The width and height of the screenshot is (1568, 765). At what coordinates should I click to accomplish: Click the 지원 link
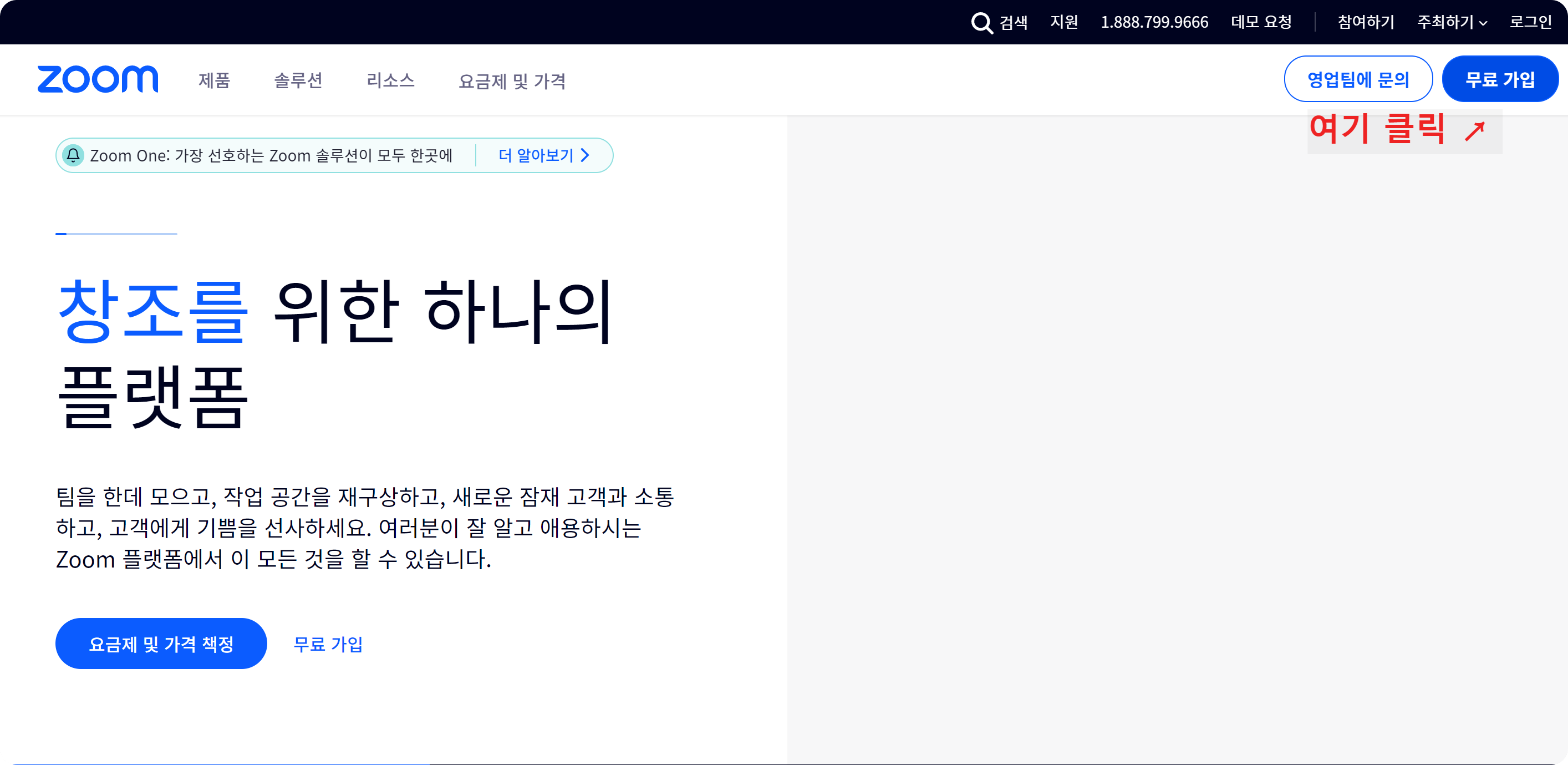point(1063,23)
